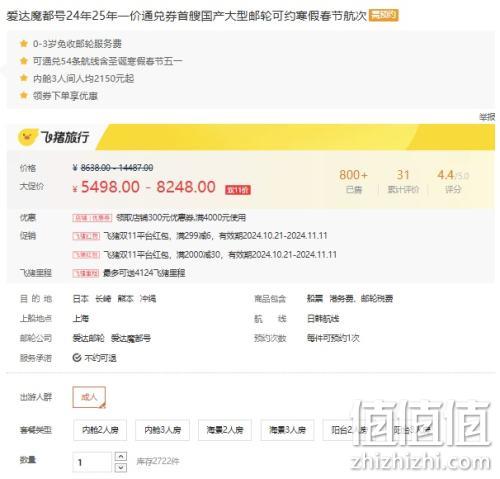Viewport: 500px width, 479px height.
Task: Click the 船票 included item text
Action: (x=315, y=299)
